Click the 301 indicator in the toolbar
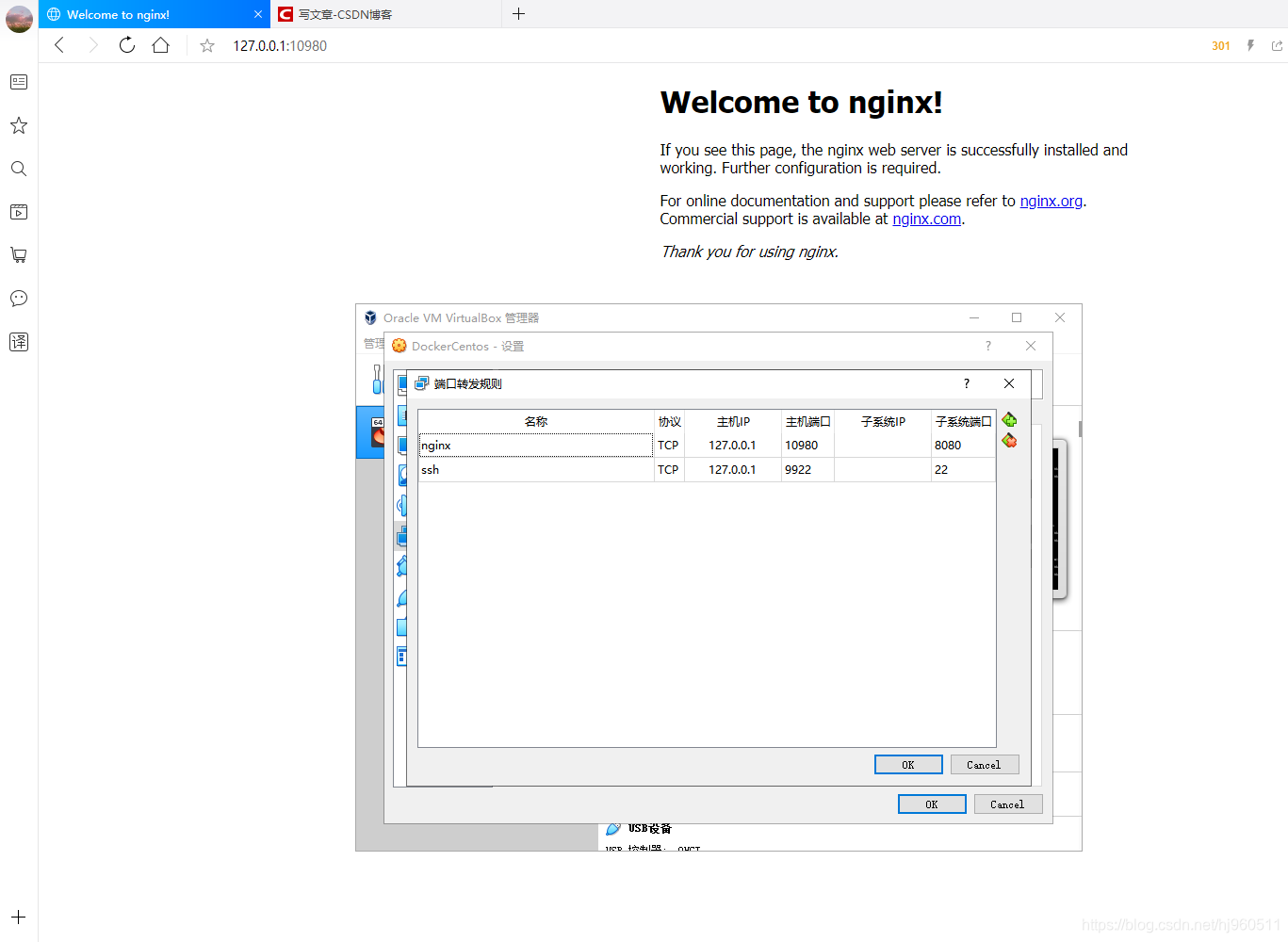The image size is (1288, 942). (x=1221, y=45)
